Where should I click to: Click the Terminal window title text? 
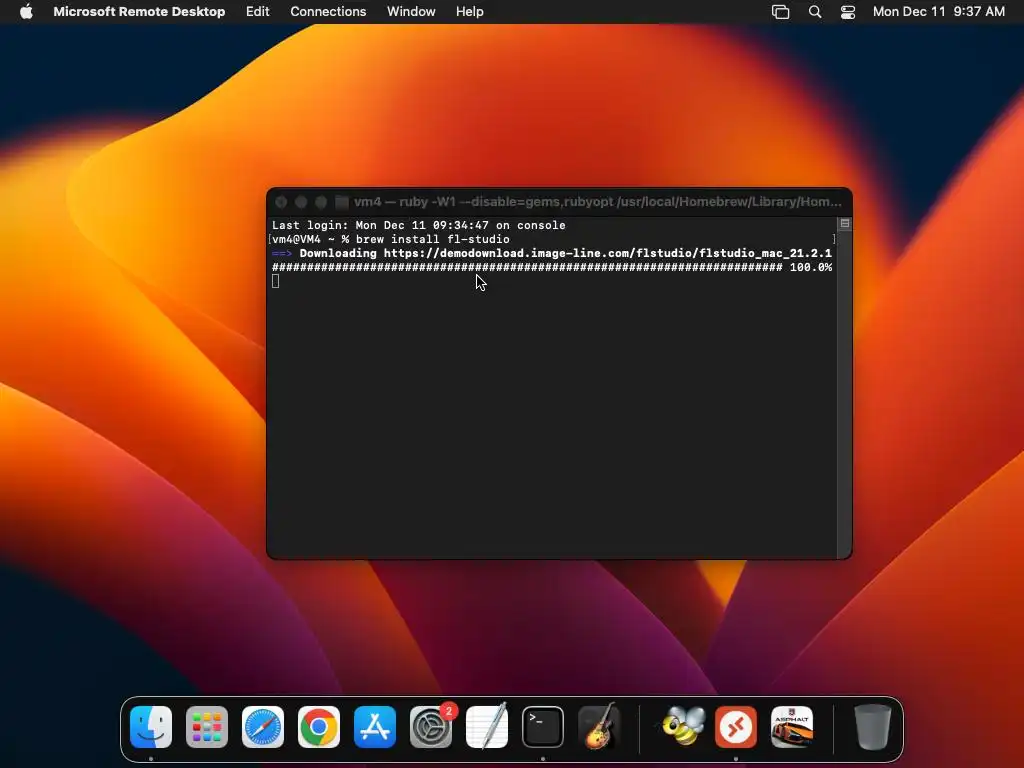[x=598, y=202]
